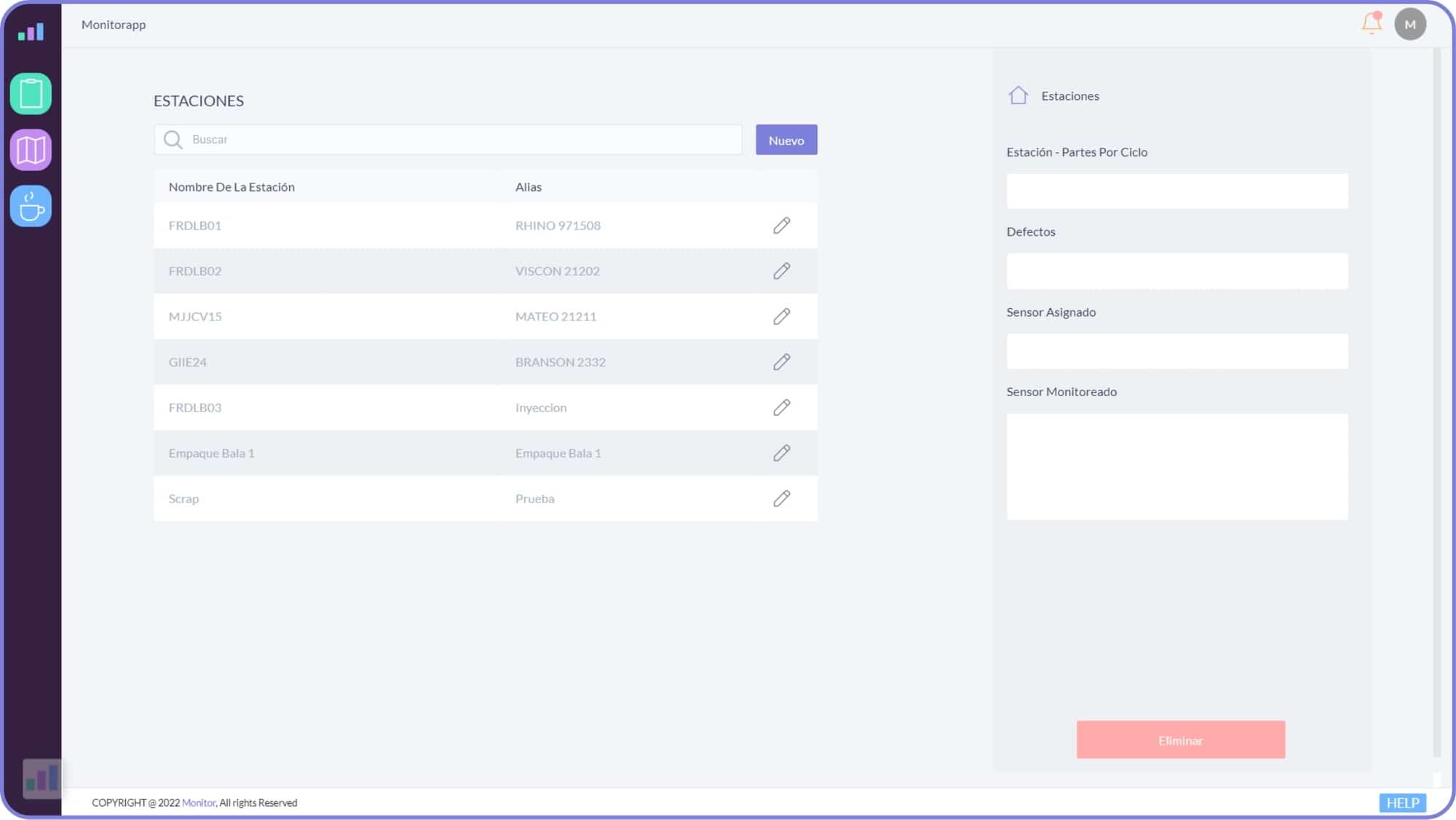Click the Monitorapp bar-chart logo icon
1456x820 pixels.
pyautogui.click(x=31, y=31)
